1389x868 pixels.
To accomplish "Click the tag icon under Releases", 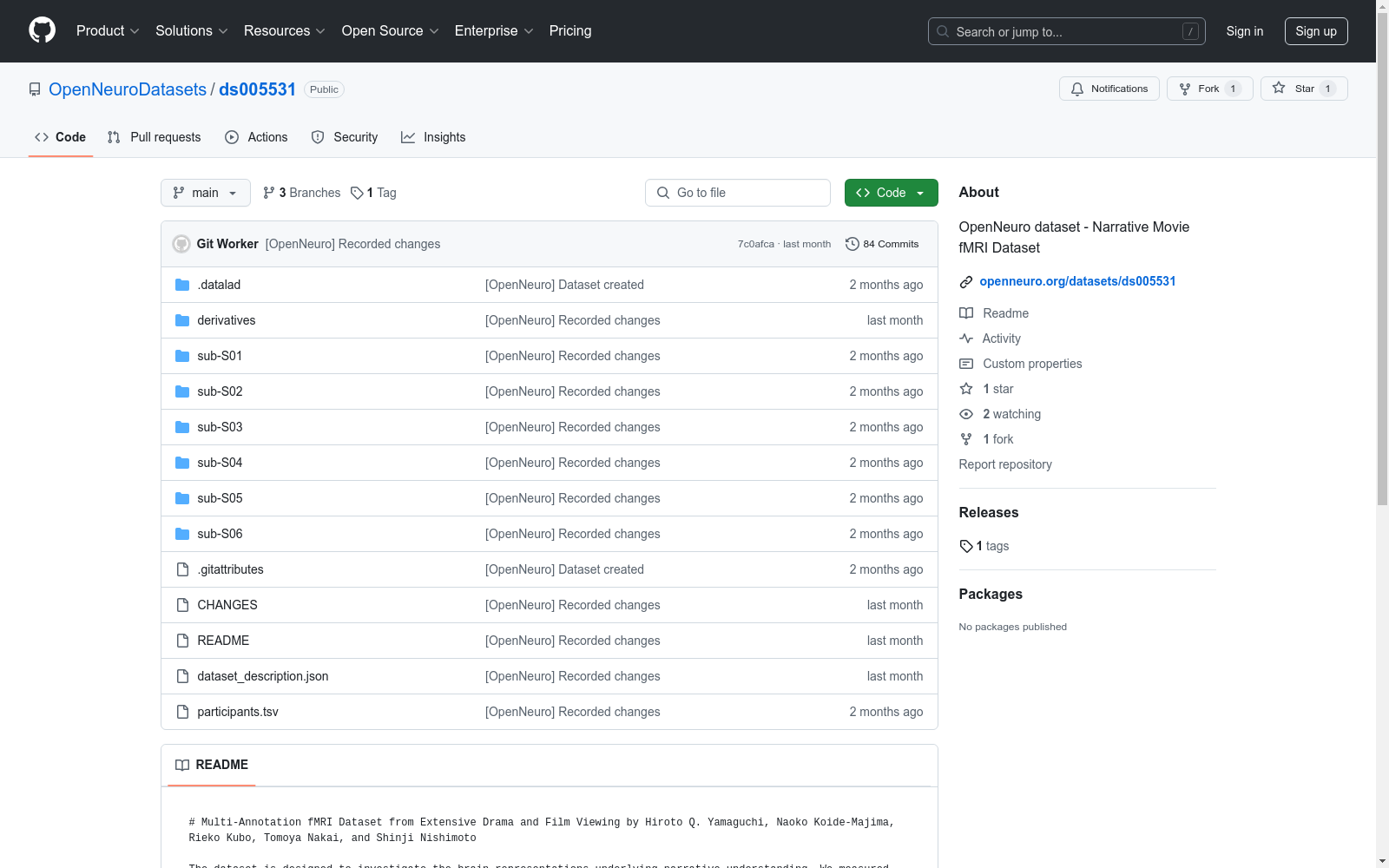I will coord(966,546).
